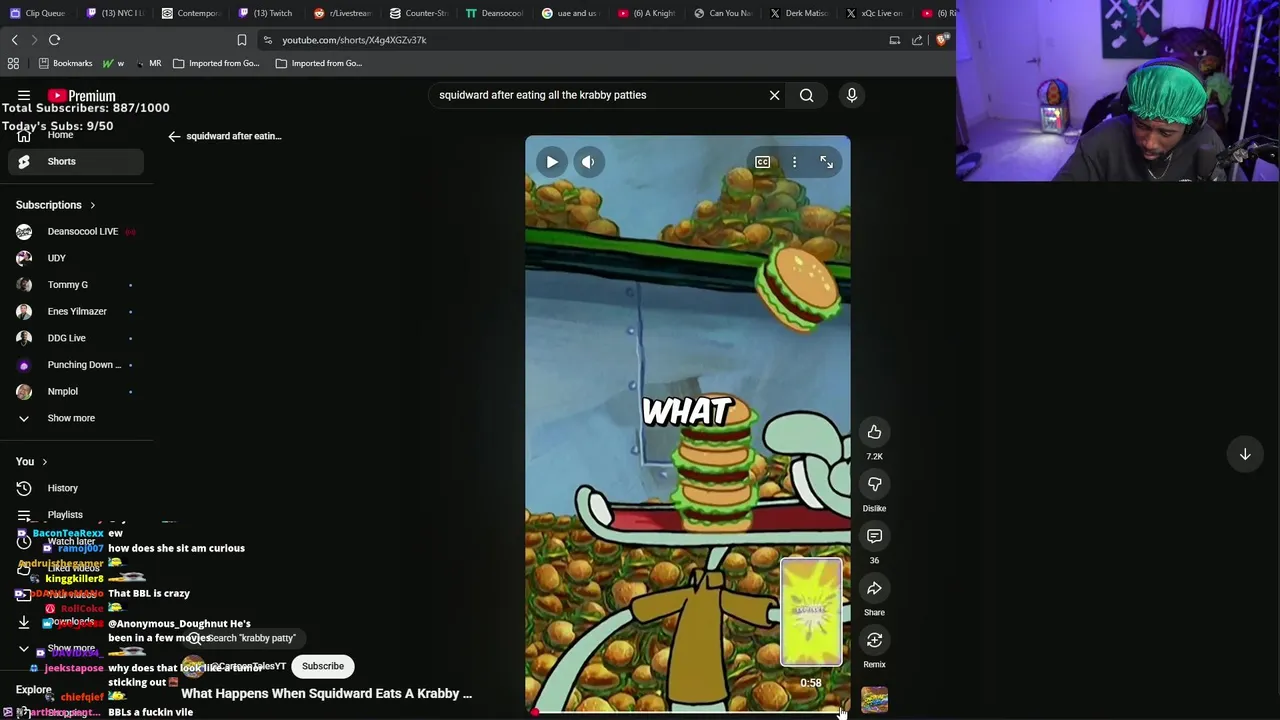Open the YouTube guide hamburger menu
Screen dimensions: 1280x720
24,96
